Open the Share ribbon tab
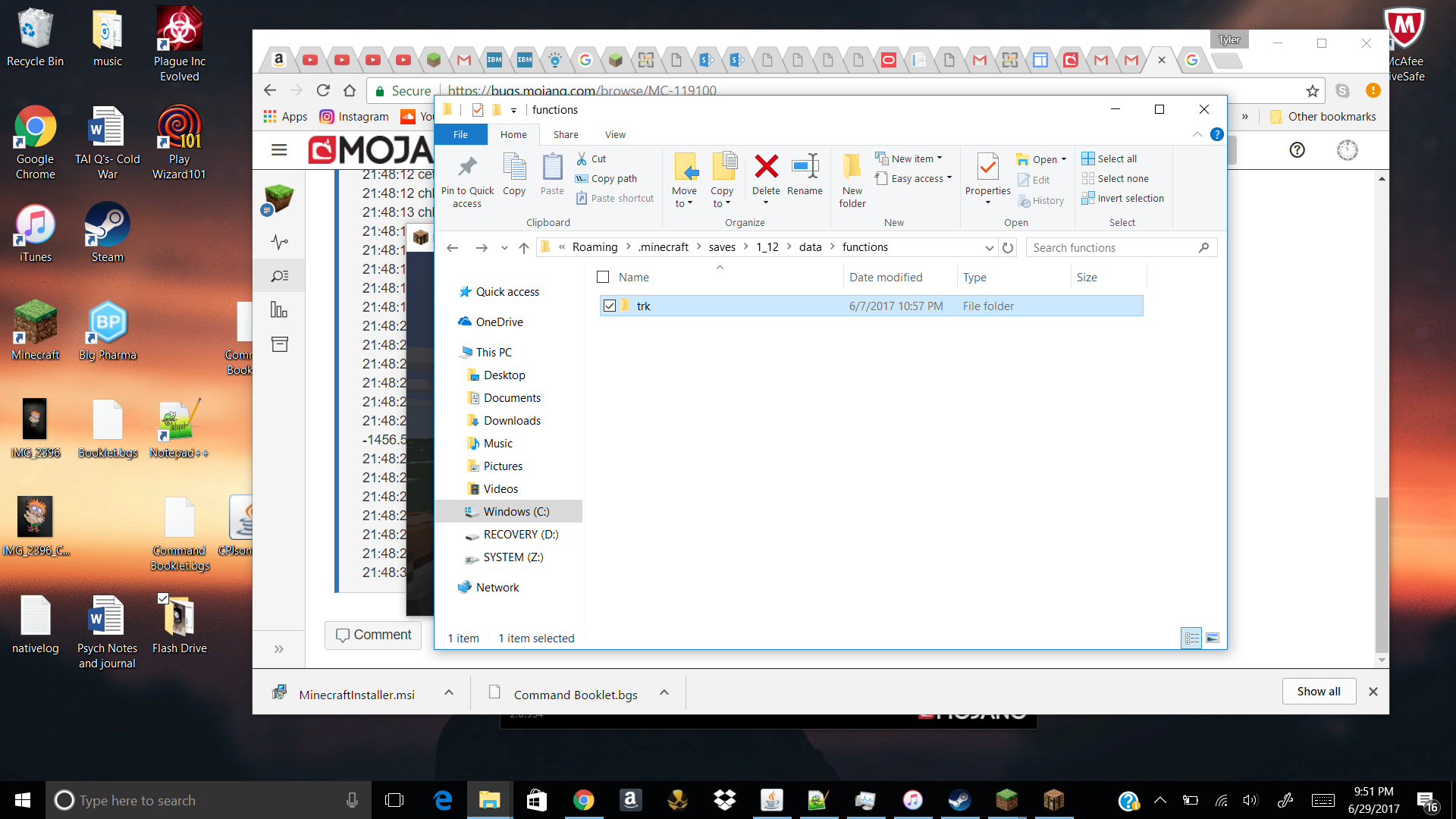This screenshot has height=819, width=1456. [566, 134]
